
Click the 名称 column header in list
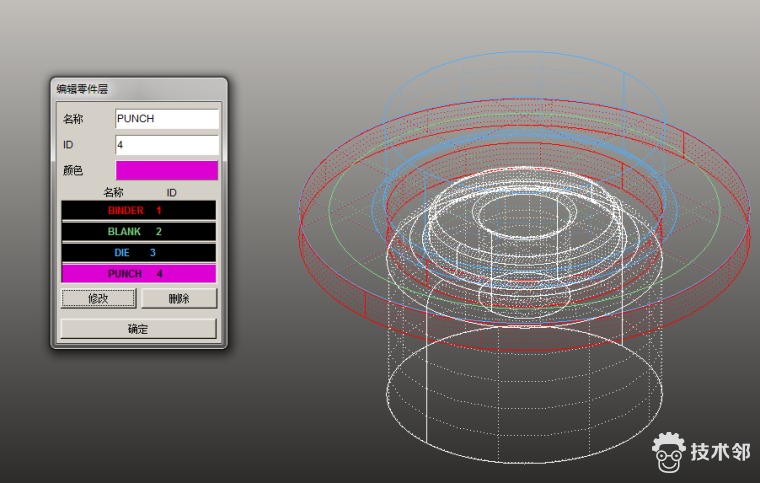tap(113, 192)
